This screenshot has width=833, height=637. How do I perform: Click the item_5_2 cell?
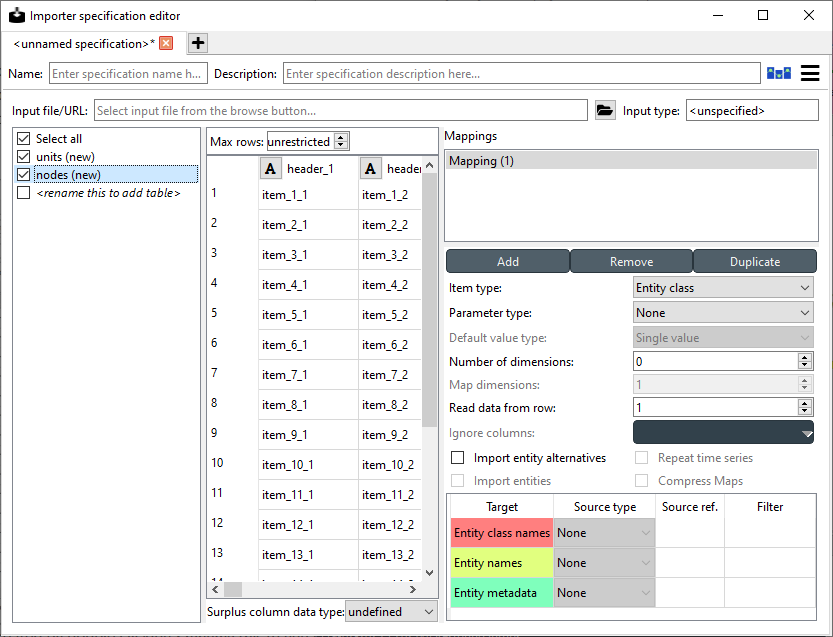coord(390,315)
